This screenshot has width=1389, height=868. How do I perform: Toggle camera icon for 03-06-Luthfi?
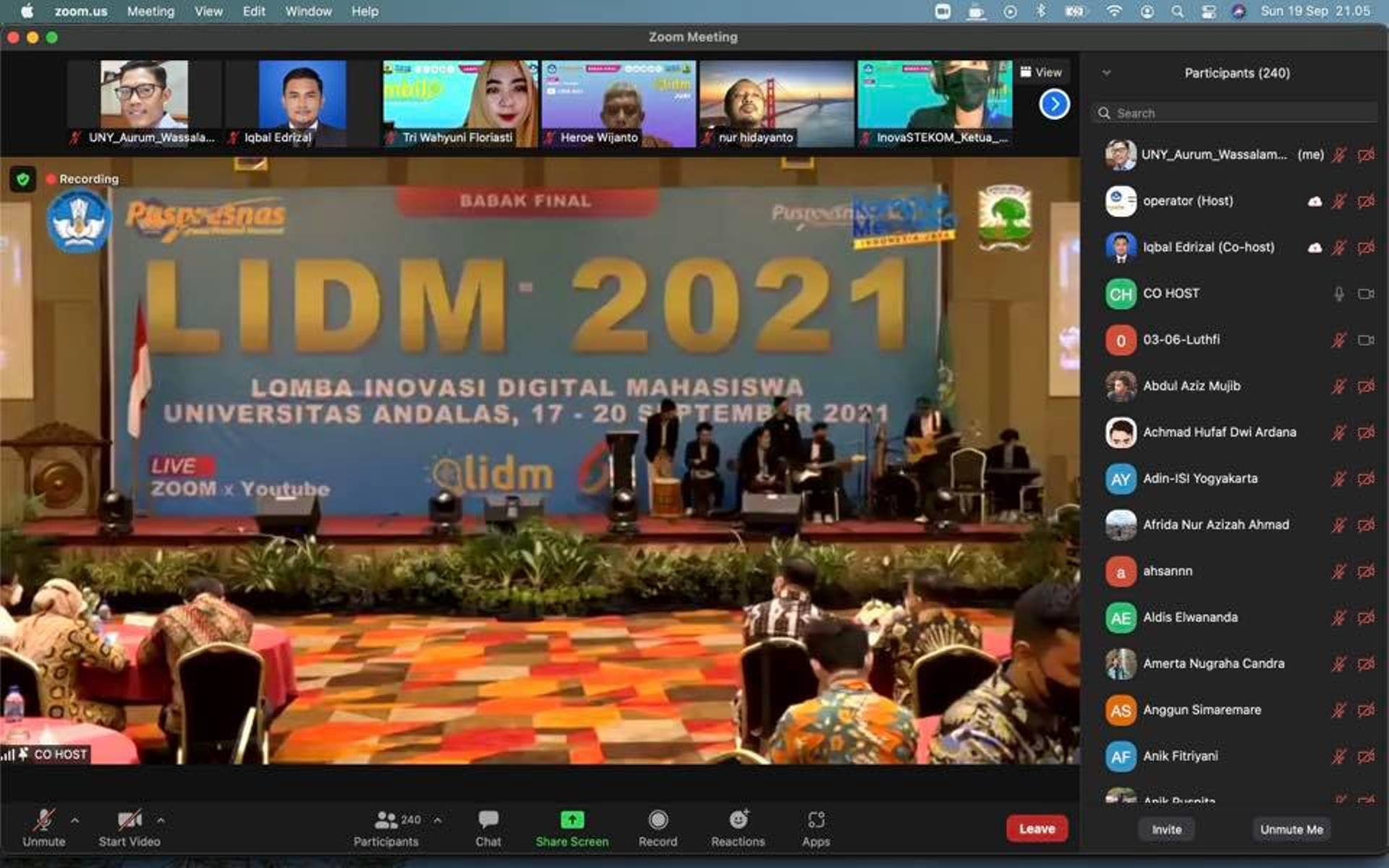[x=1366, y=340]
